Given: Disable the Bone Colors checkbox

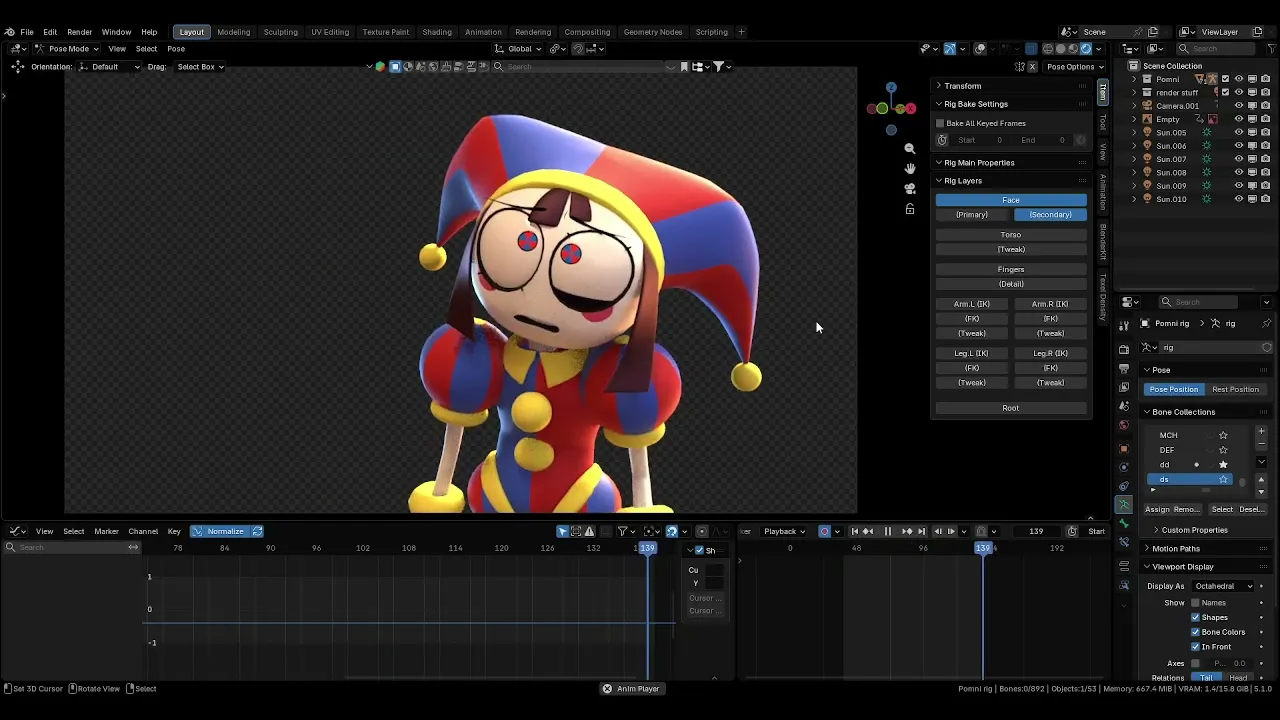Looking at the screenshot, I should point(1195,632).
